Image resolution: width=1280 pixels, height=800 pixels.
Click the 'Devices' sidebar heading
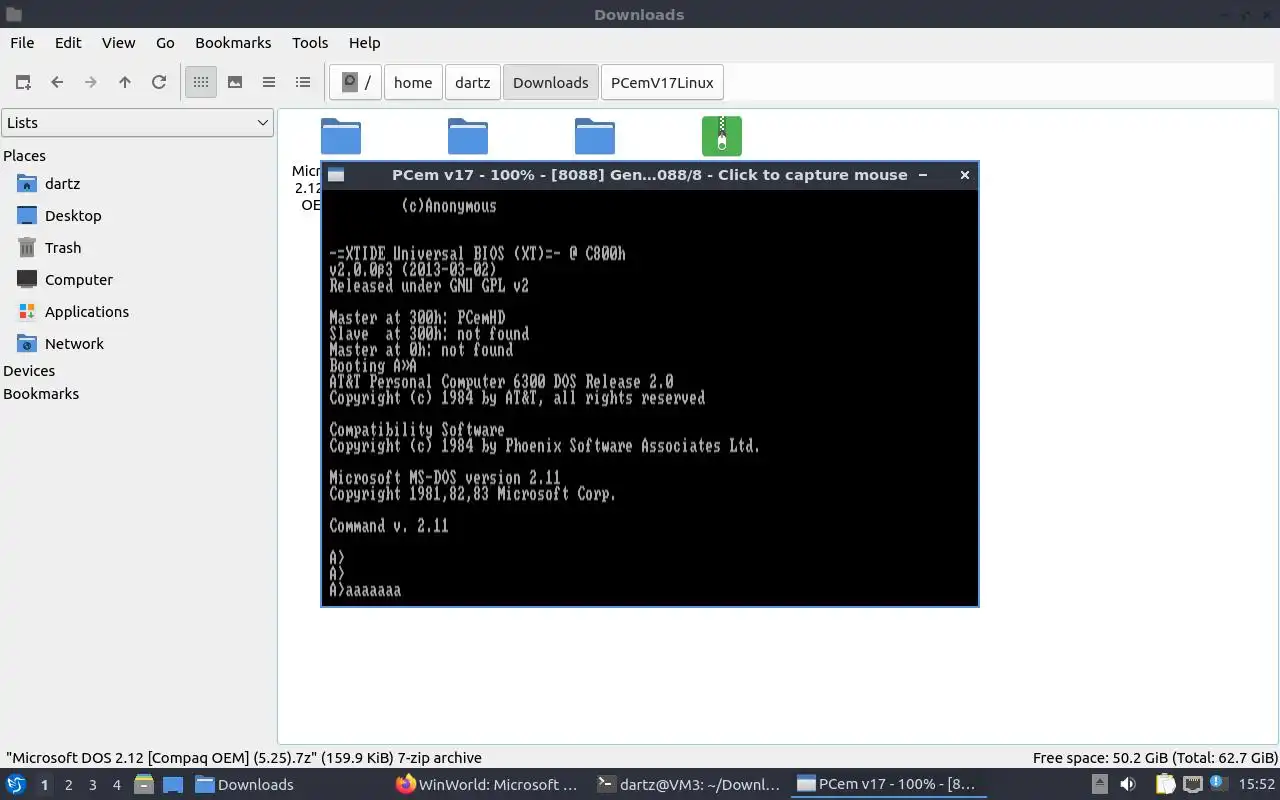tap(29, 371)
